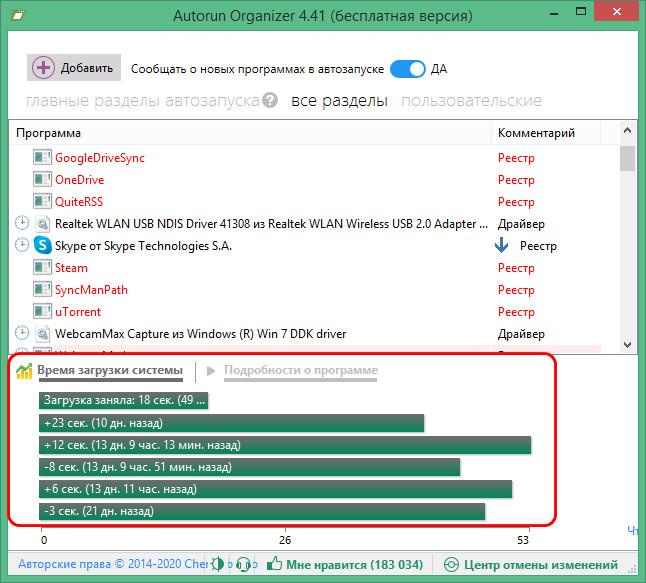Click the headset support icon in status bar
Image resolution: width=646 pixels, height=583 pixels.
(244, 564)
